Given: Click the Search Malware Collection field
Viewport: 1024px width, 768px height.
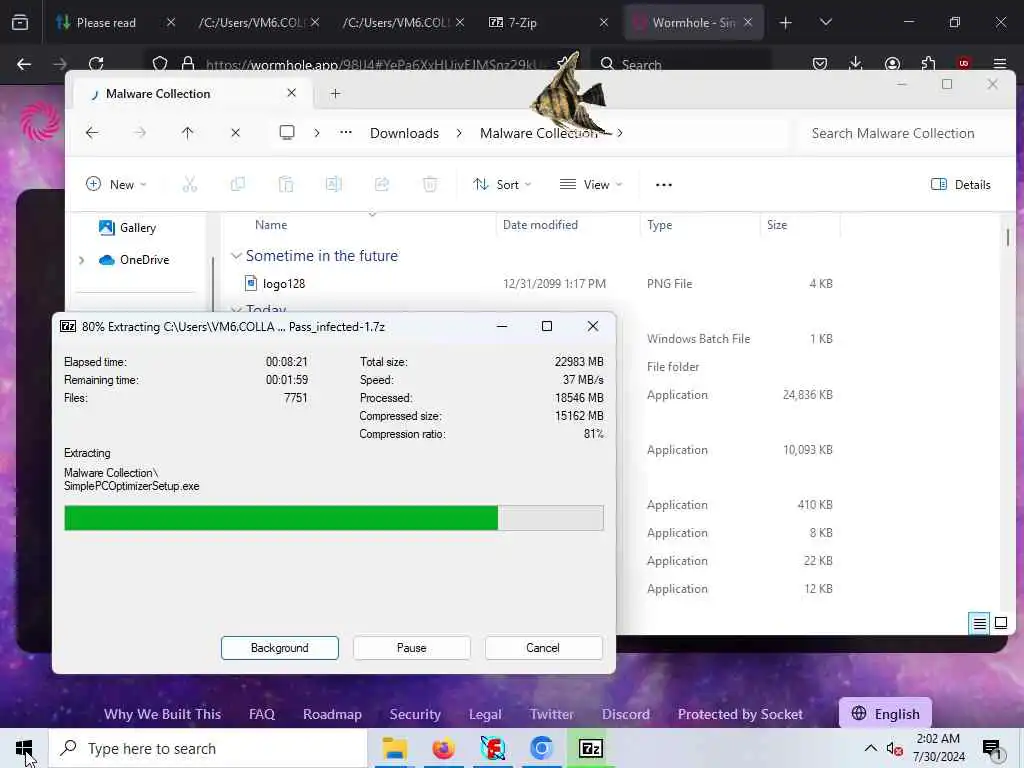Looking at the screenshot, I should pos(901,133).
